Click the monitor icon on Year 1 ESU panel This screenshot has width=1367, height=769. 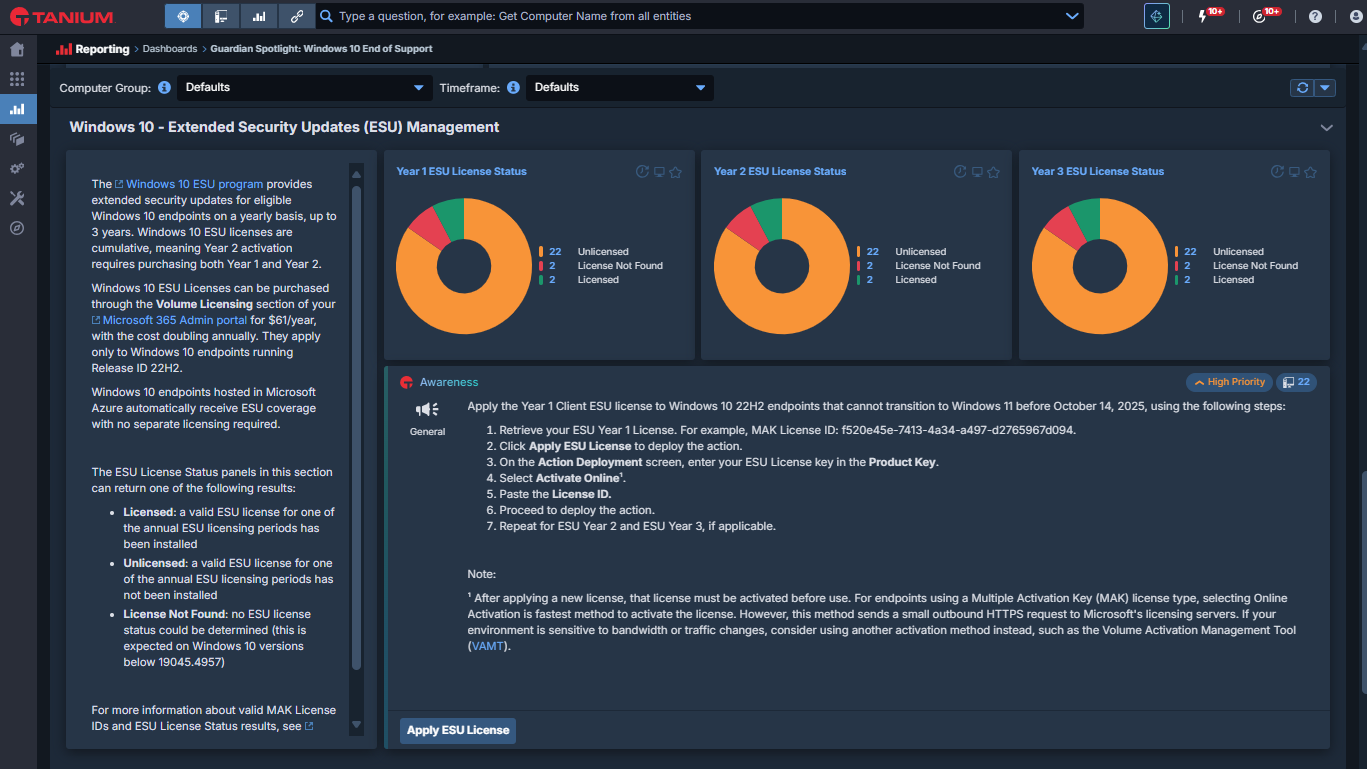point(659,172)
